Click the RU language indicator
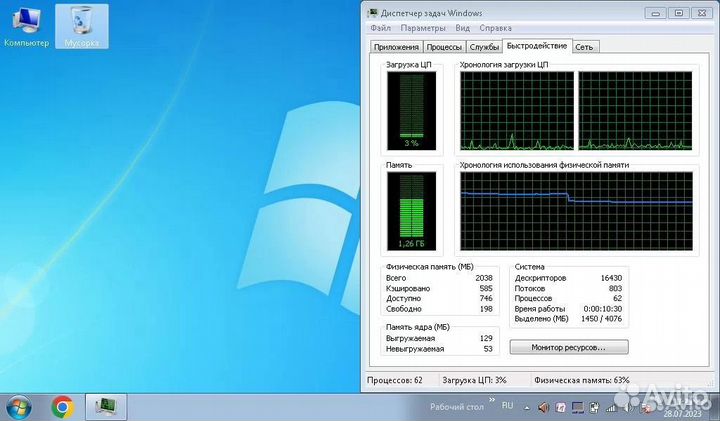Screen dimensions: 720x421 coord(507,405)
